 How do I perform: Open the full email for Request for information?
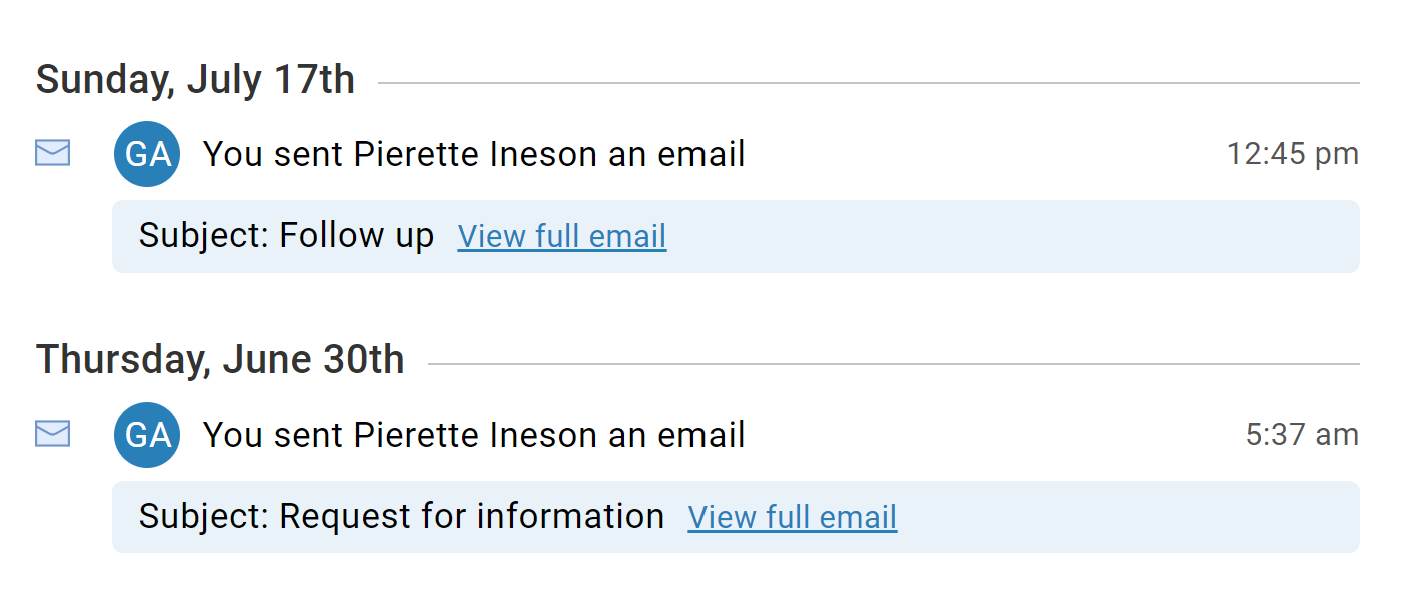click(792, 517)
